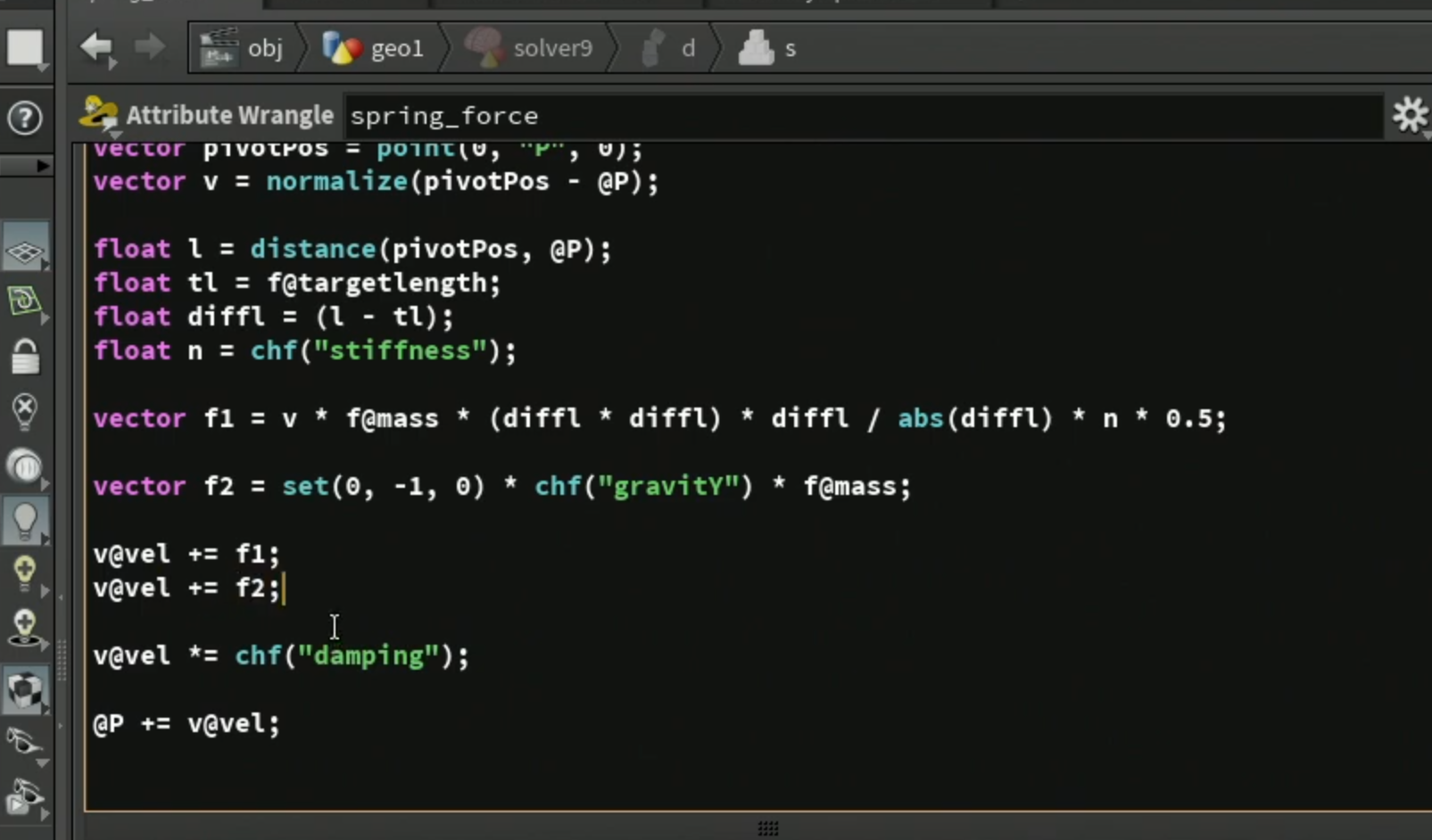Screen dimensions: 1432x840
Task: Toggle the construction plane grid icon
Action: pos(25,251)
